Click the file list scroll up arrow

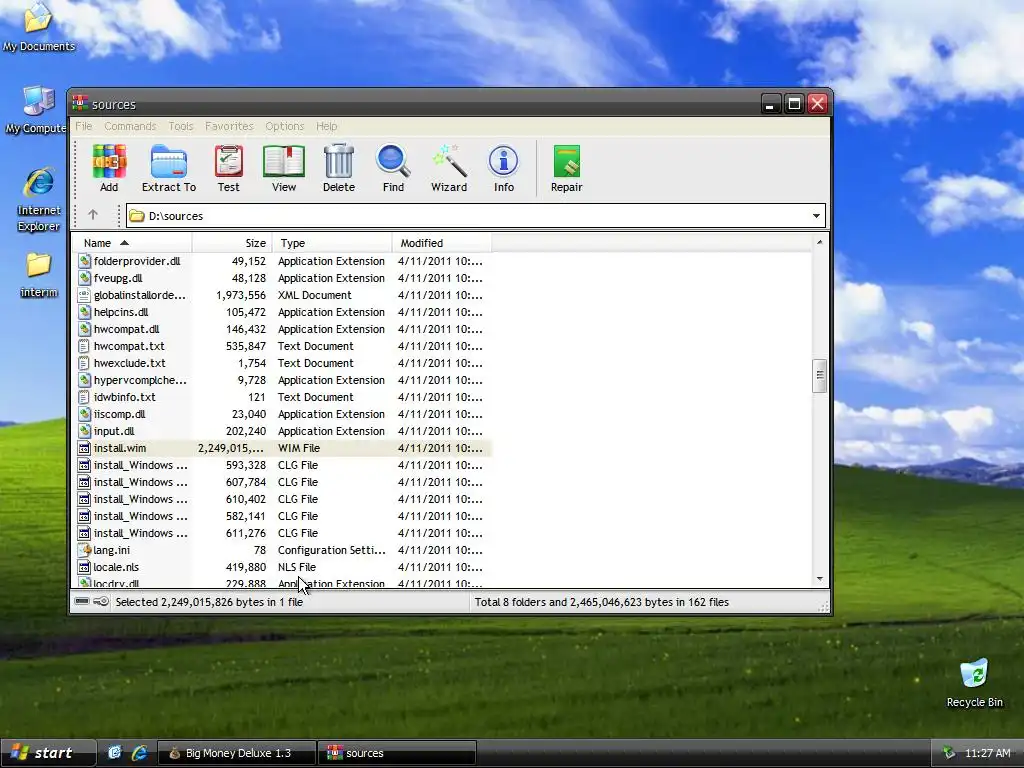click(820, 242)
